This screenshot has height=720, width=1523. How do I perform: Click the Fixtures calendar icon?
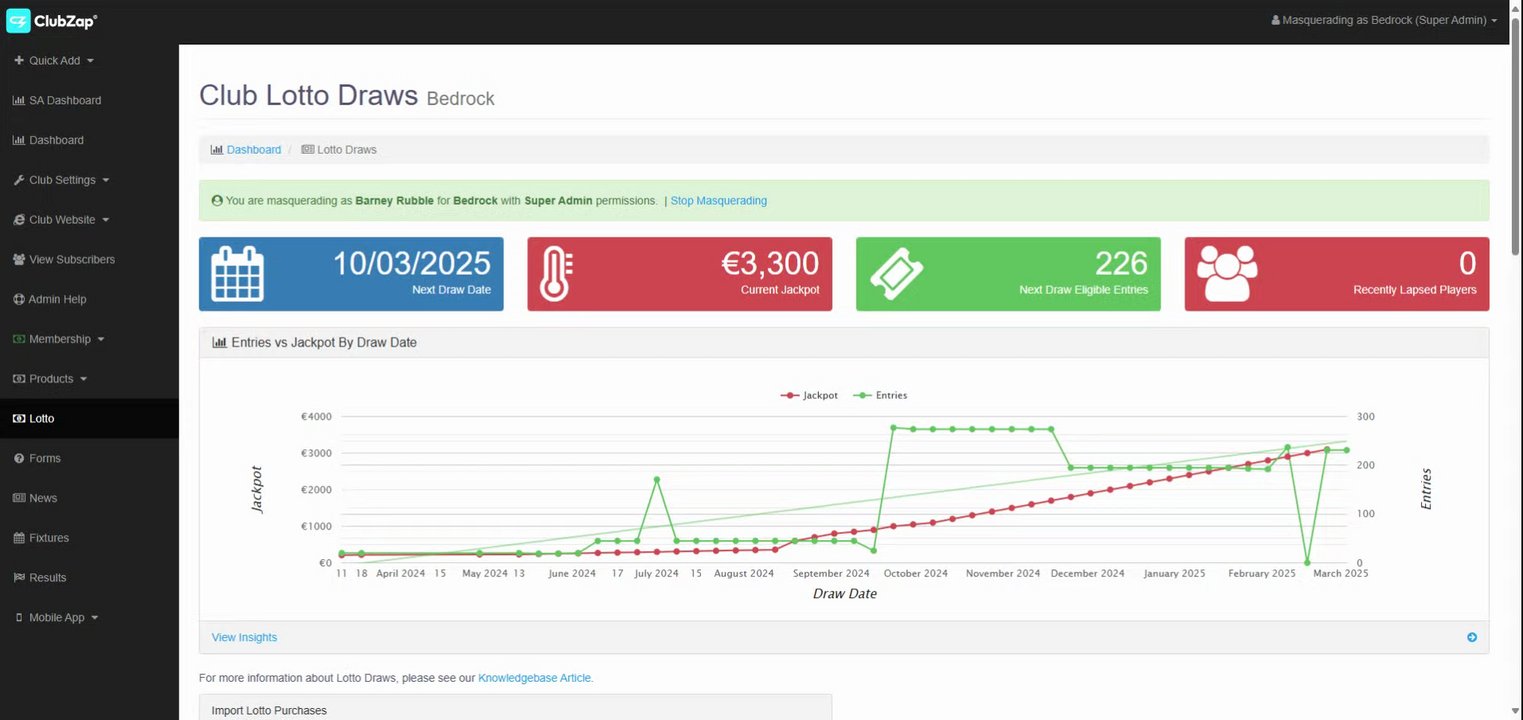point(19,538)
